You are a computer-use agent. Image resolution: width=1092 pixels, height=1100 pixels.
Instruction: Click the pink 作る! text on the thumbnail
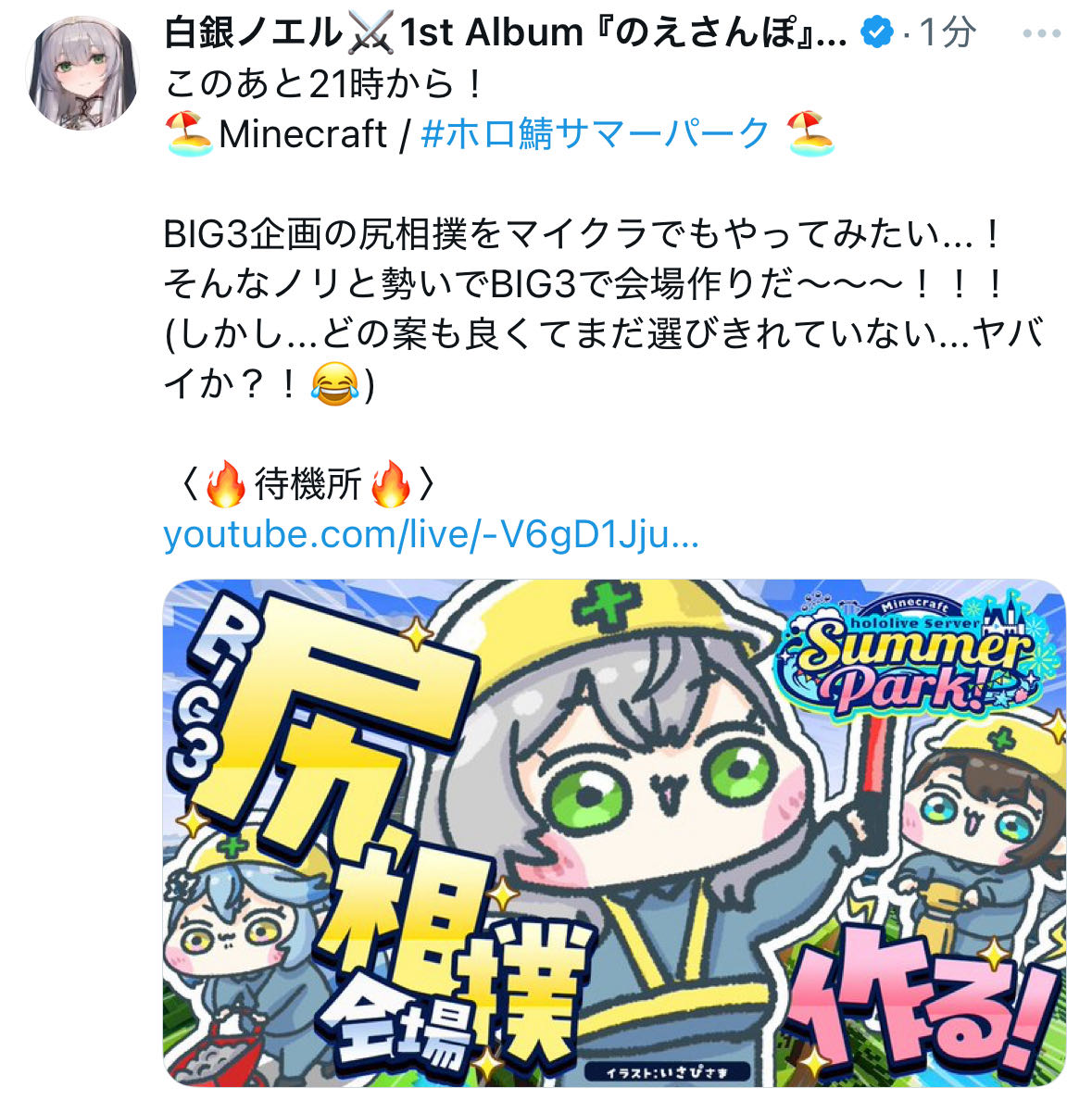(x=920, y=1010)
